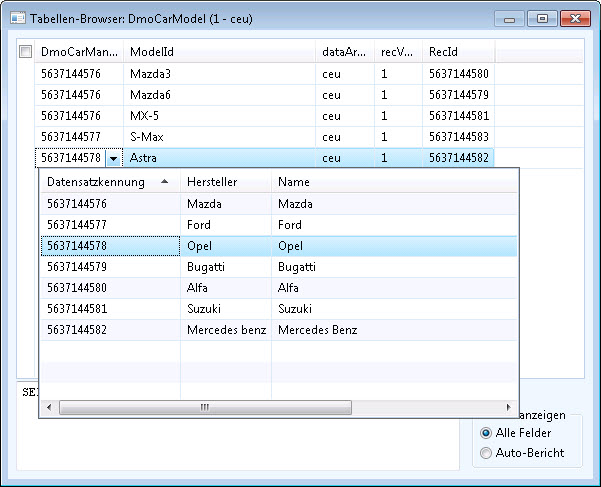Select lookup row 5637144582 Mercedes benz
The width and height of the screenshot is (601, 487).
click(279, 330)
